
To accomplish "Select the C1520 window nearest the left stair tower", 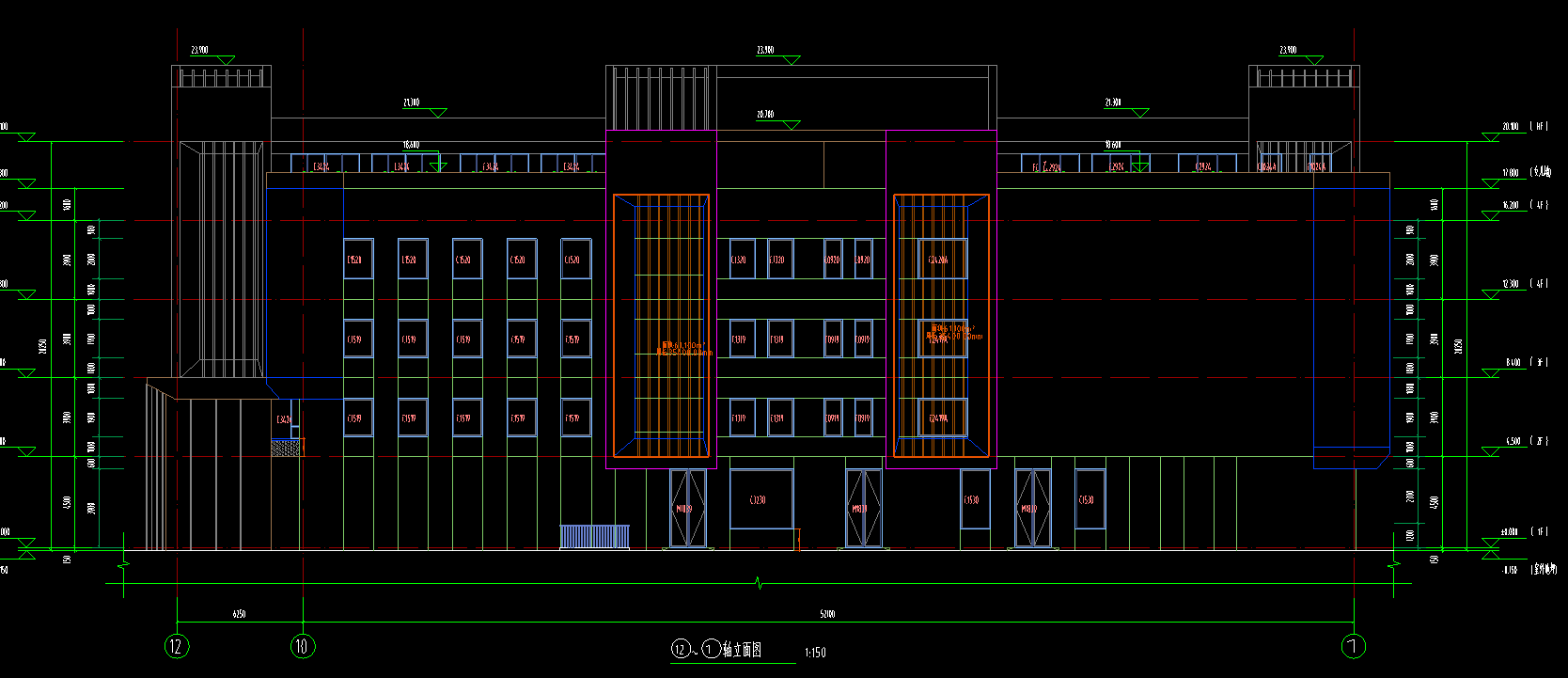I will click(x=358, y=259).
